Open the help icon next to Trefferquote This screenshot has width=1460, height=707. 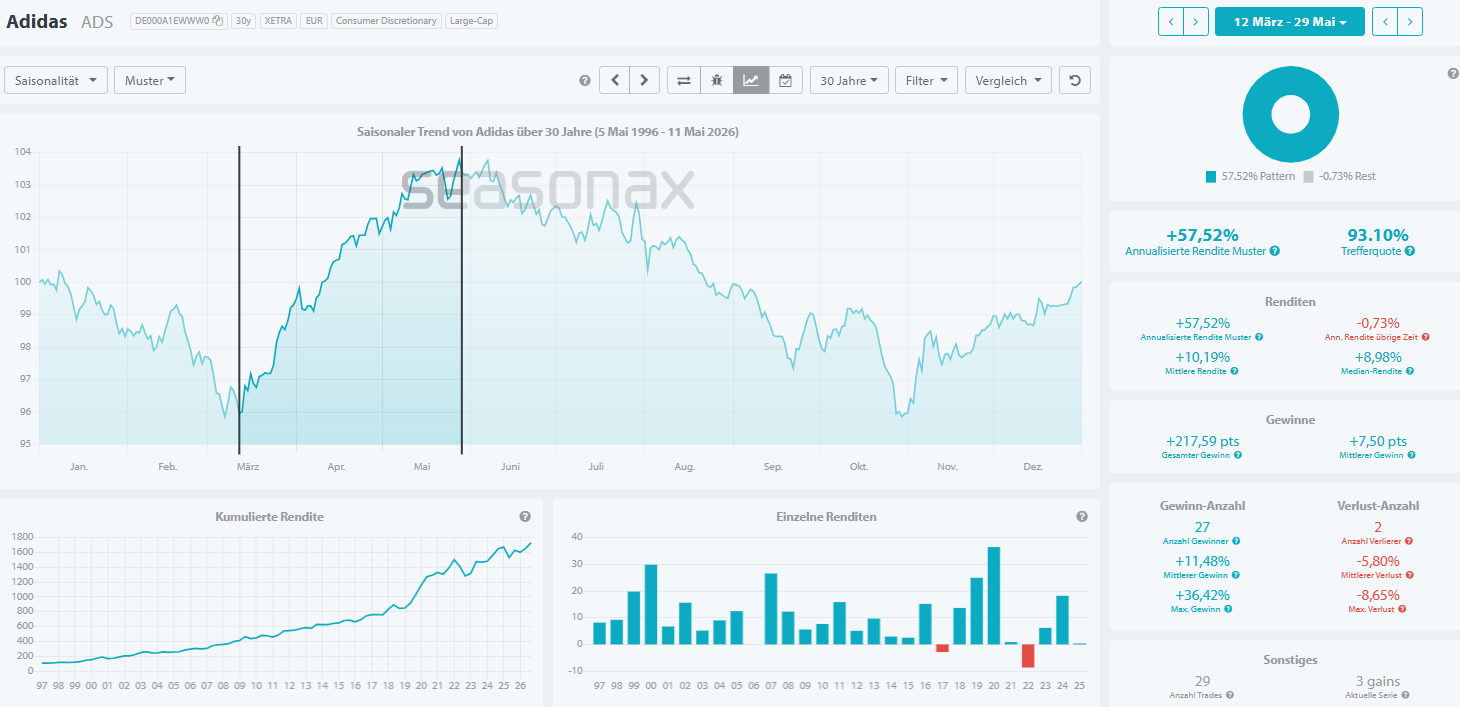[x=1410, y=251]
